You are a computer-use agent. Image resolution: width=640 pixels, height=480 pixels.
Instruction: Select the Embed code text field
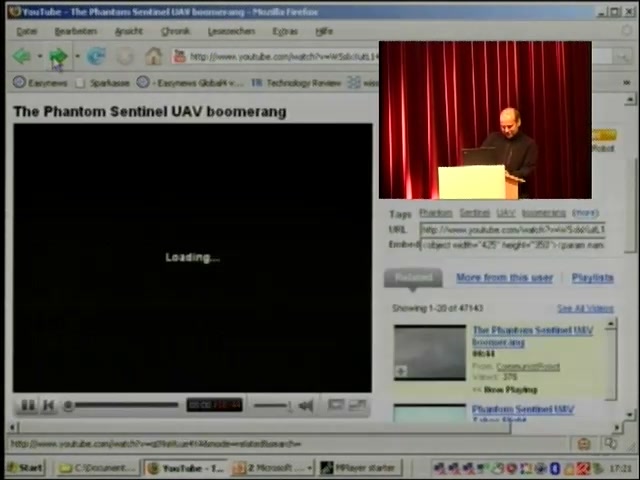pos(512,245)
